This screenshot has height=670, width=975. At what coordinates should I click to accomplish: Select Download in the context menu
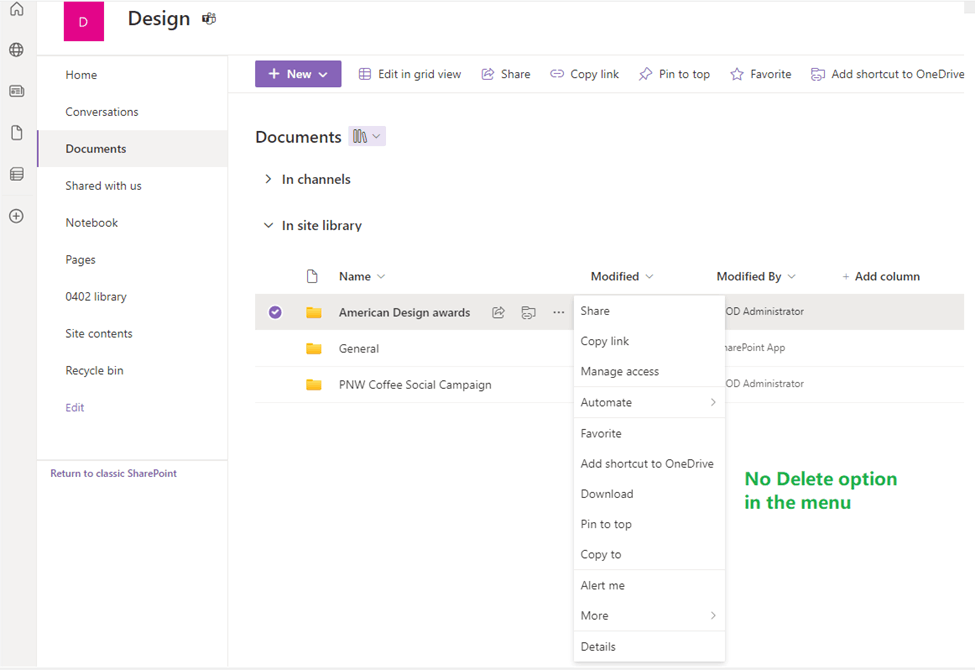tap(649, 494)
